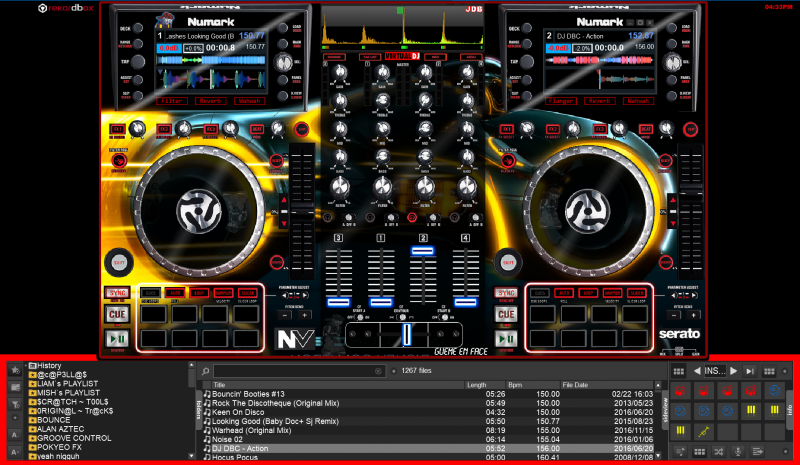Sort tracks by the Title column header

point(338,385)
